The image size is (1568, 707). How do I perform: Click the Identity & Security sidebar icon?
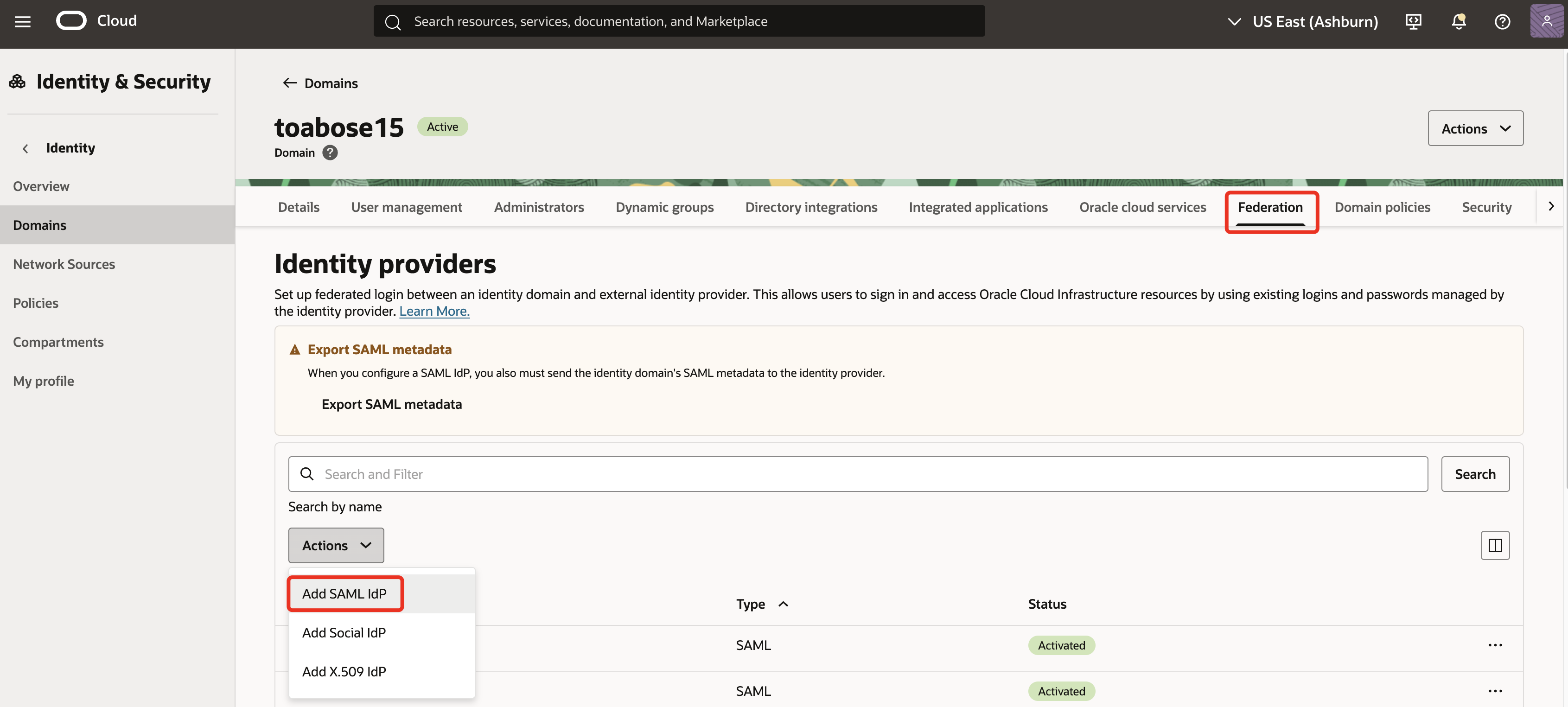(x=17, y=81)
